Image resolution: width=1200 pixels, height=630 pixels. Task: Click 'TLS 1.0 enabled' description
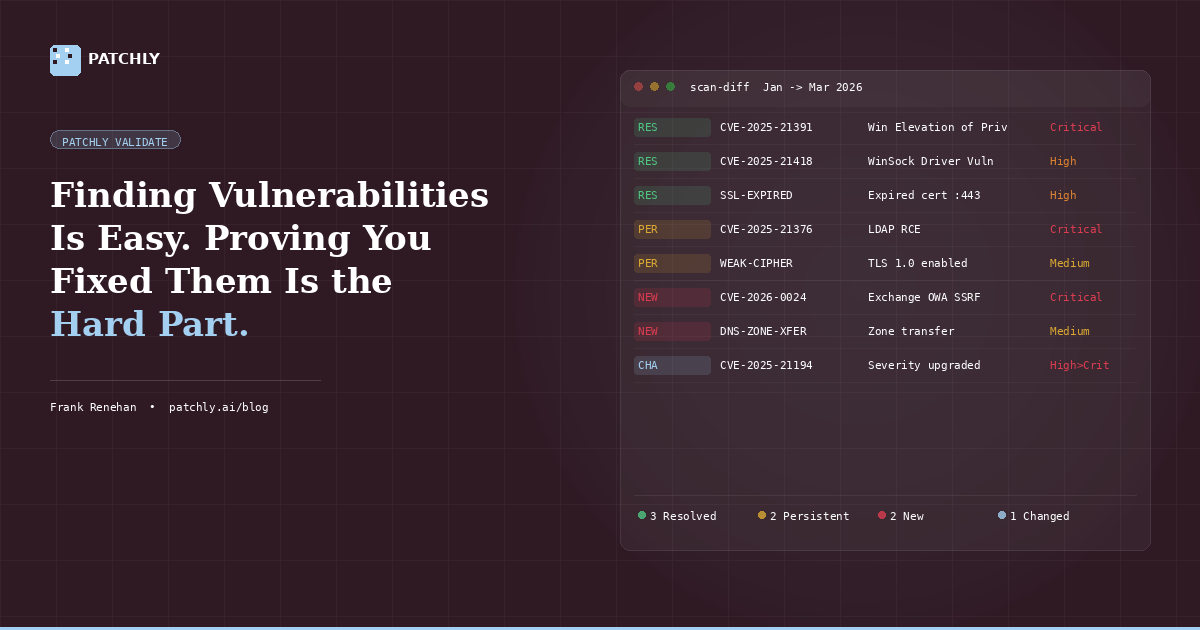(x=918, y=263)
